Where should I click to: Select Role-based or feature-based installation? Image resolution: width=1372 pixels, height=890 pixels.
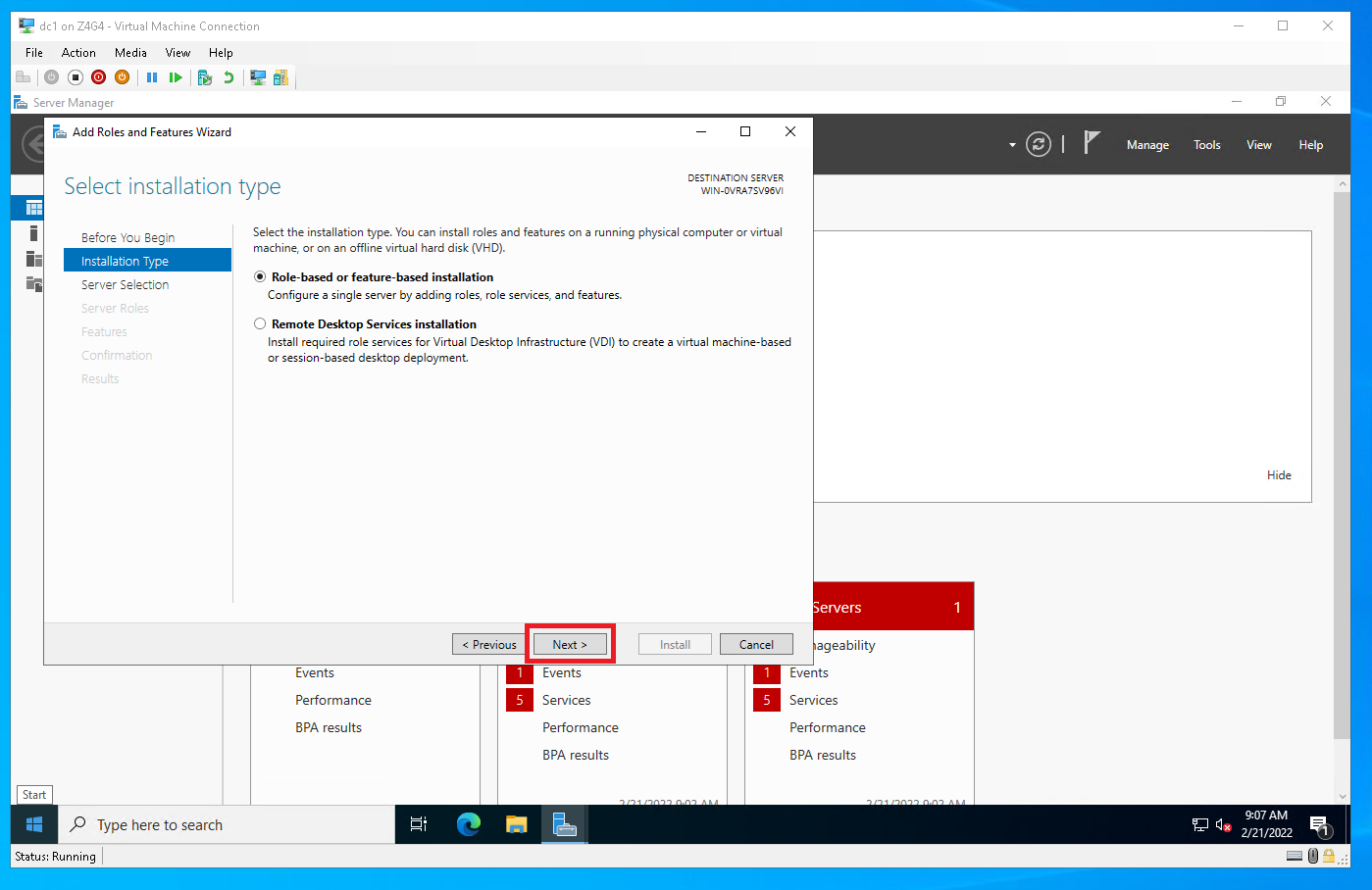pyautogui.click(x=260, y=277)
